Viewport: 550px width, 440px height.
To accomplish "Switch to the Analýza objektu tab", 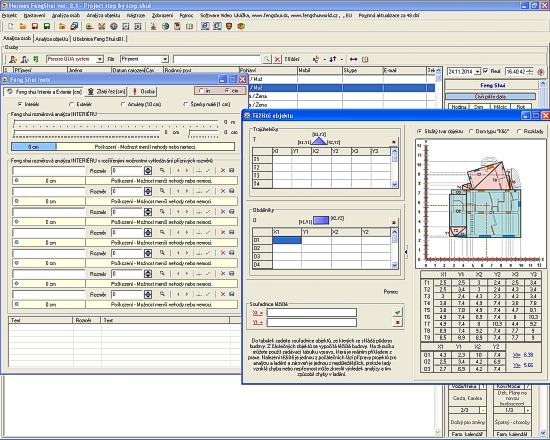I will click(x=52, y=39).
